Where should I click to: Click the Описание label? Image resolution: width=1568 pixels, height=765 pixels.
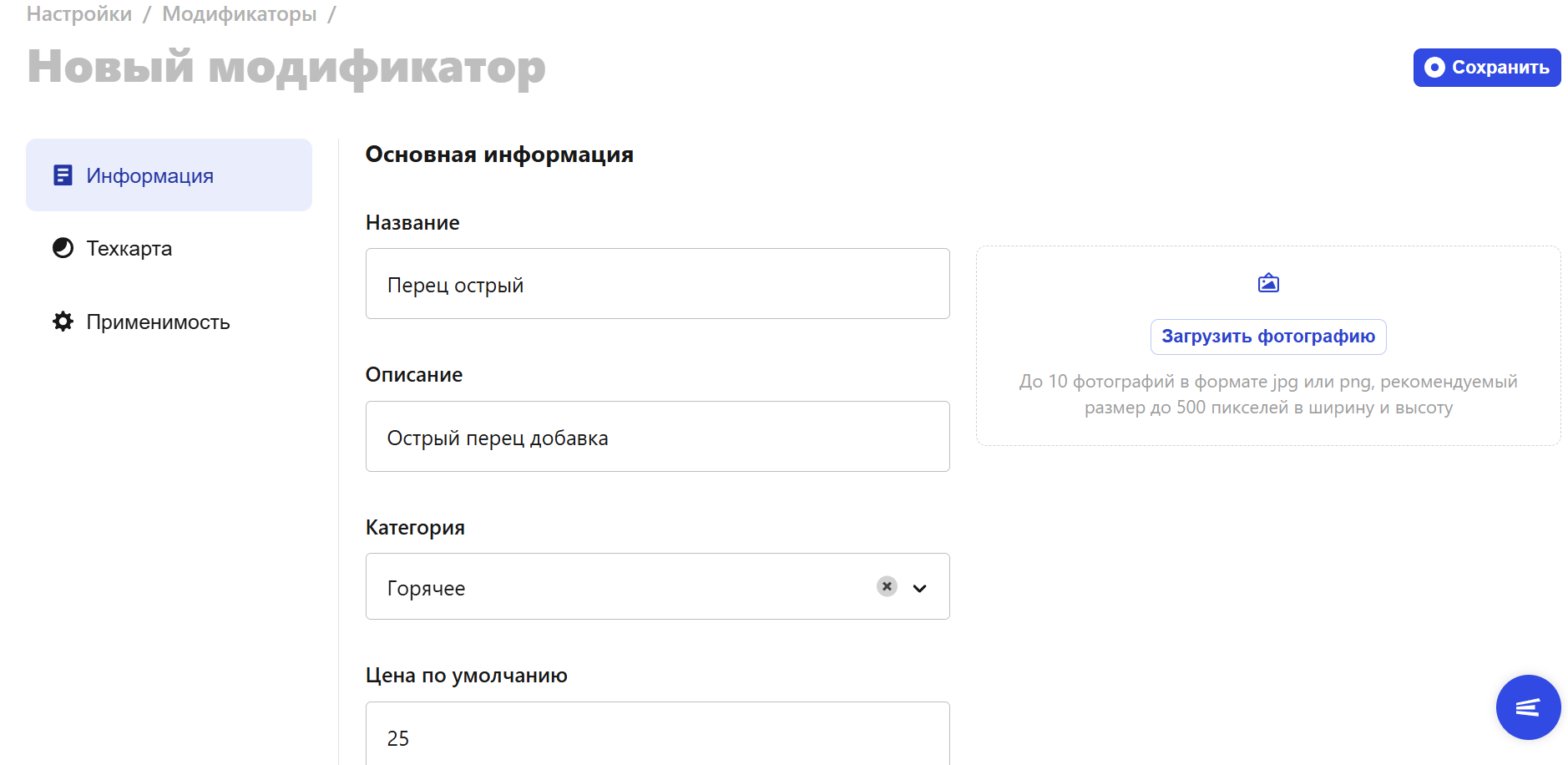(414, 375)
